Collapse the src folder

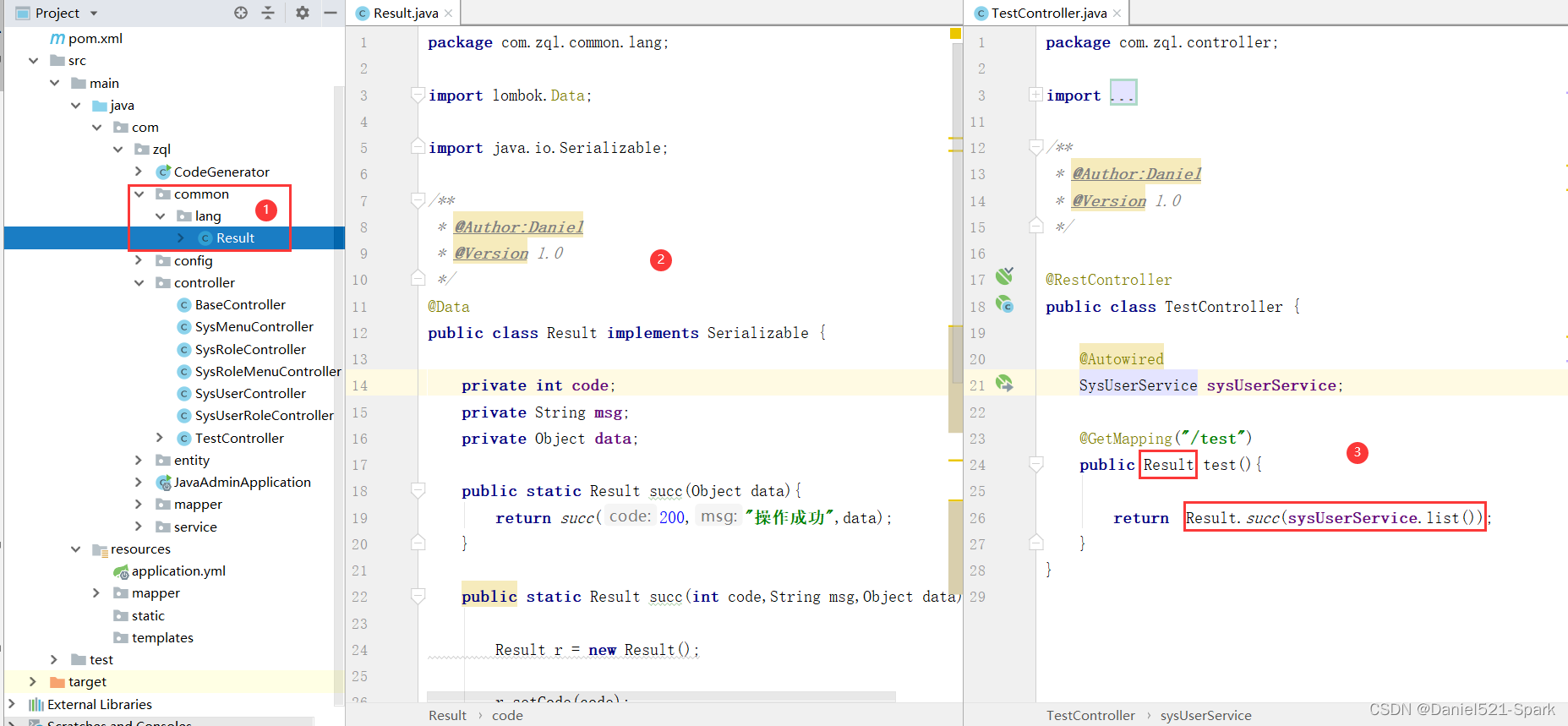pos(34,61)
